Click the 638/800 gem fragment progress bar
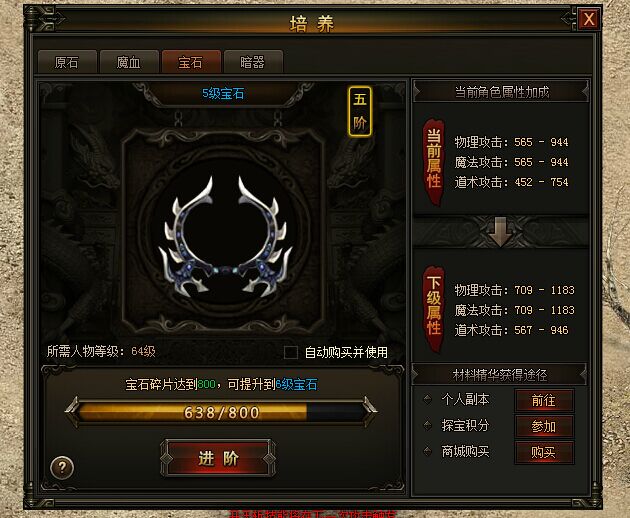 click(221, 412)
